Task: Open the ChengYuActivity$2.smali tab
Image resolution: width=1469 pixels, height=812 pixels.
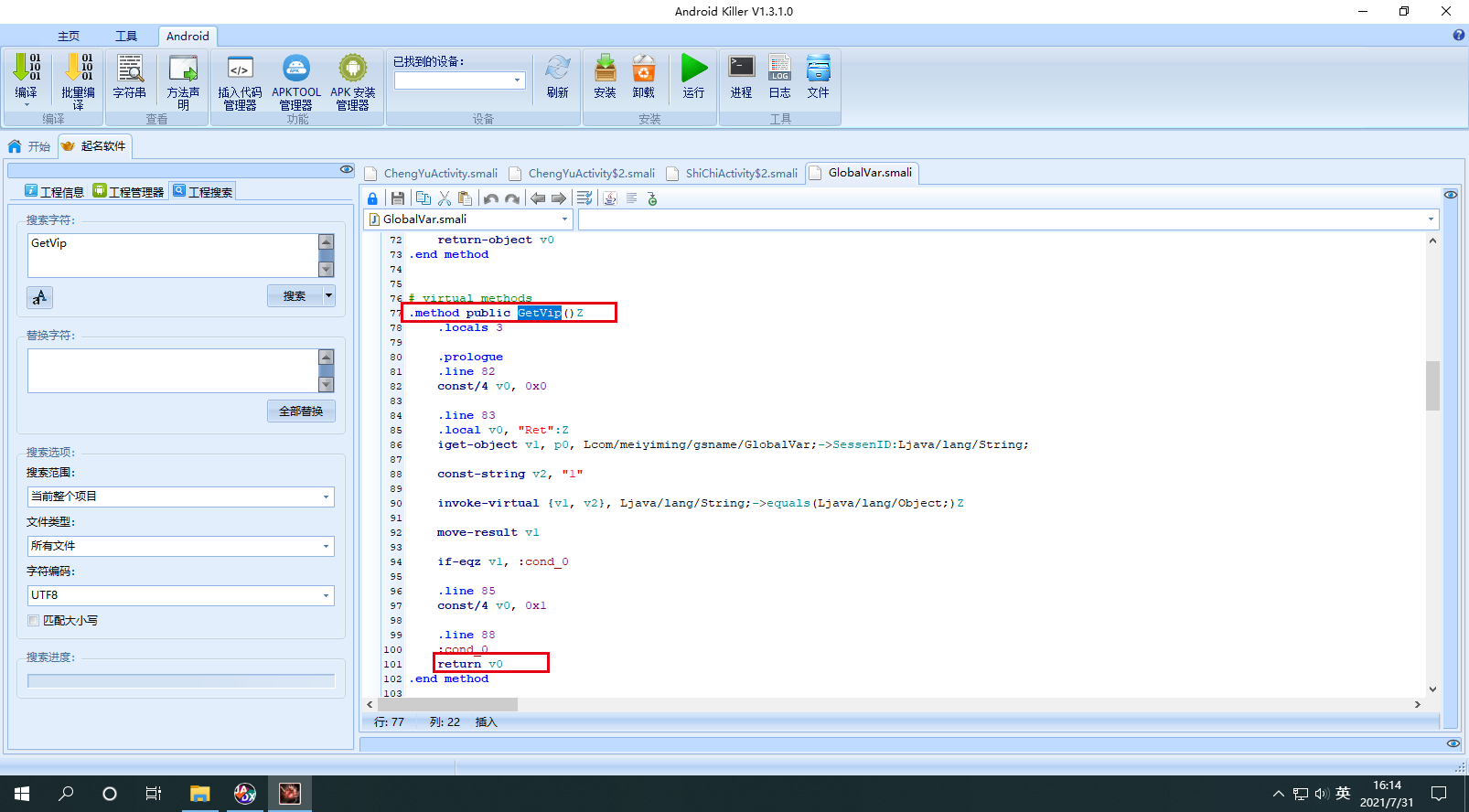Action: pyautogui.click(x=584, y=174)
